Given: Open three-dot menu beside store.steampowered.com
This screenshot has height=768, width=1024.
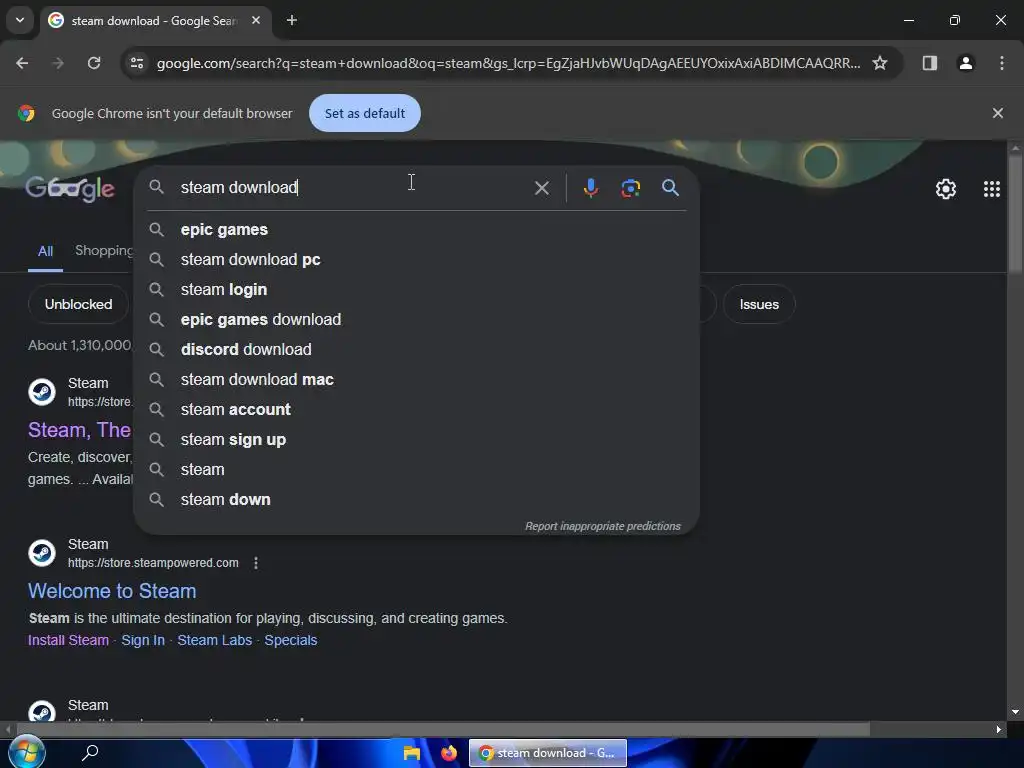Looking at the screenshot, I should 256,563.
